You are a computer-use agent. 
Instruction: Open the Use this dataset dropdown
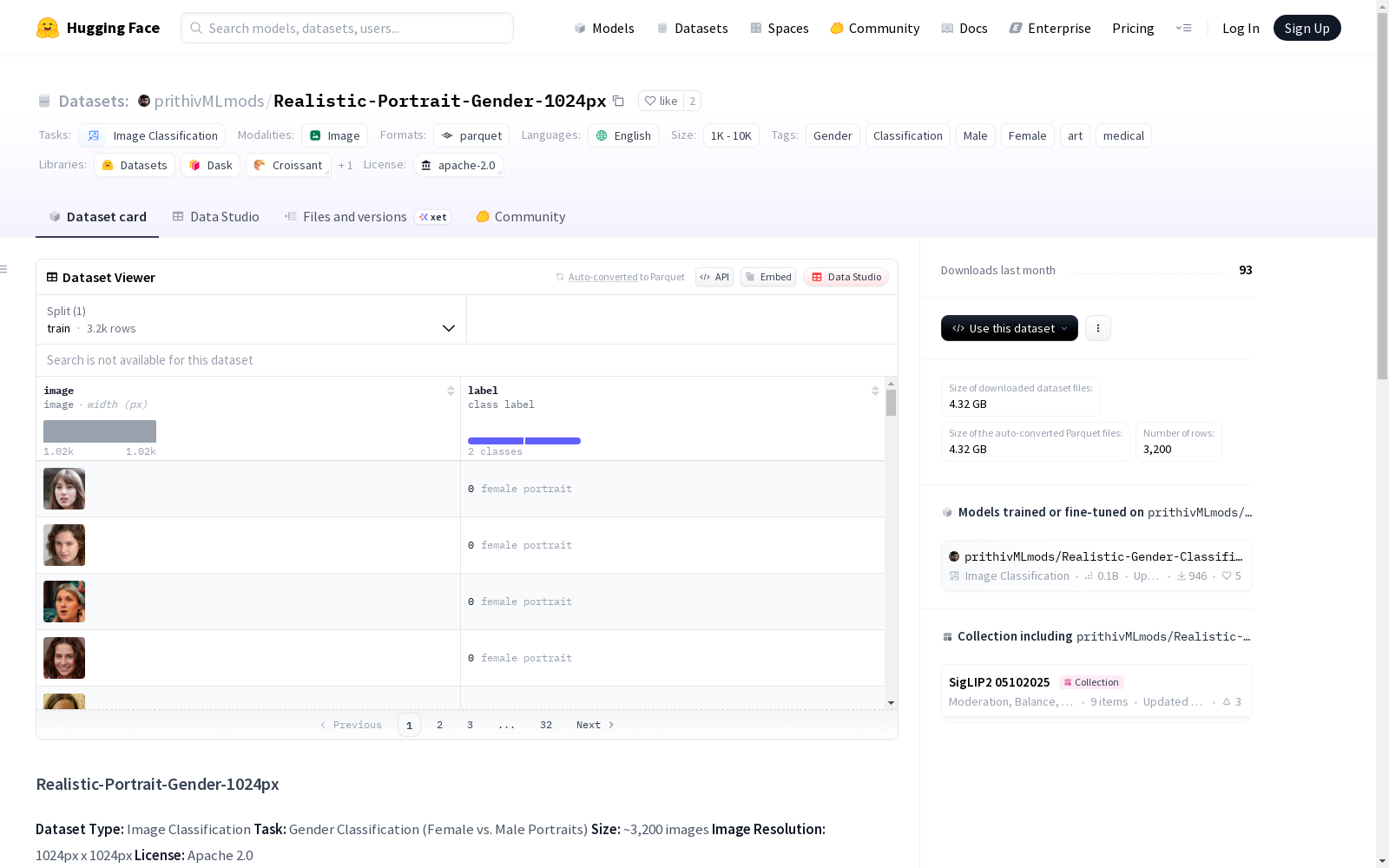click(1010, 328)
